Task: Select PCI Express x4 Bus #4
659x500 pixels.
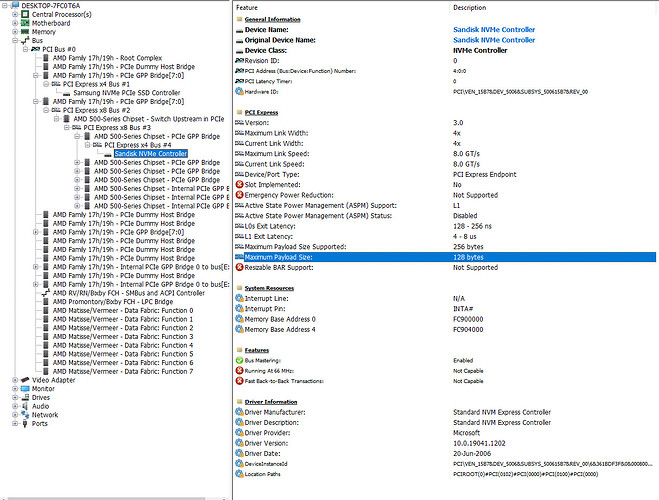Action: (x=138, y=145)
